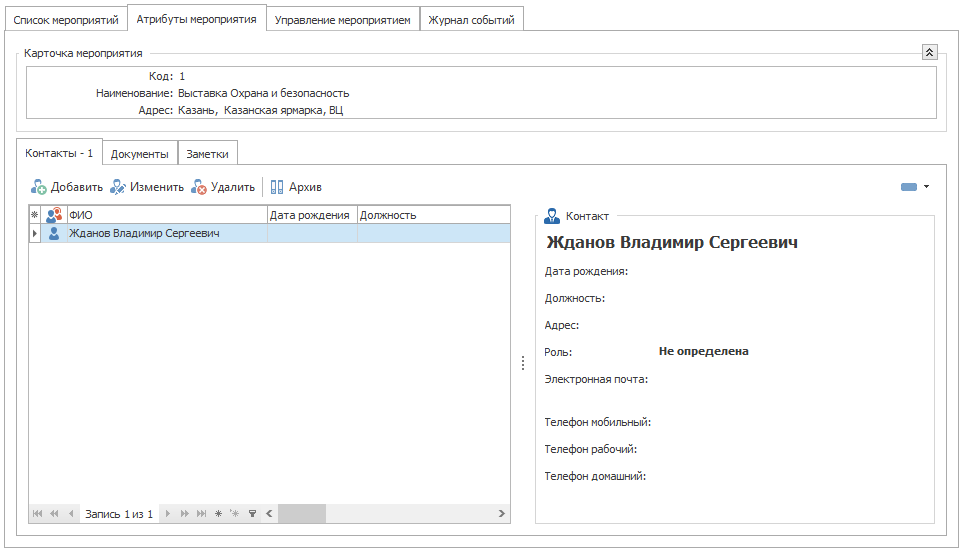964x551 pixels.
Task: Go to next record in navigator
Action: click(167, 513)
